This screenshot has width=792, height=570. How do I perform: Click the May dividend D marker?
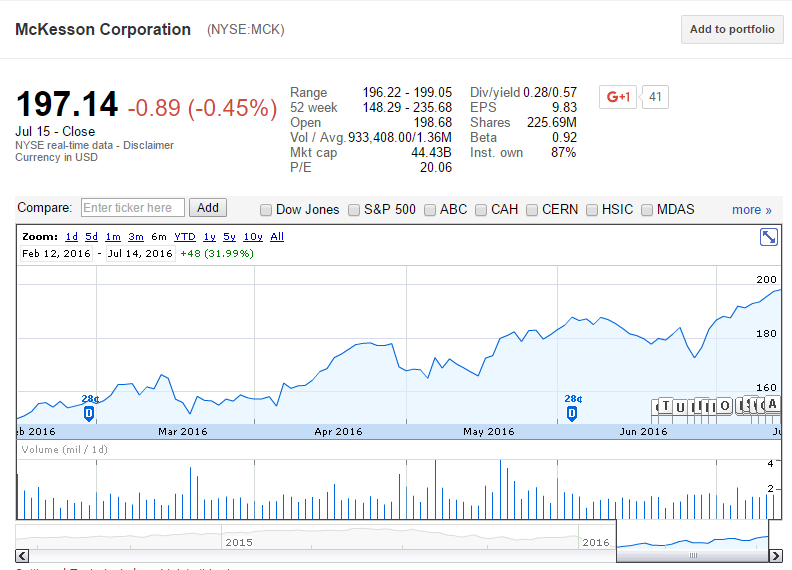(x=572, y=414)
